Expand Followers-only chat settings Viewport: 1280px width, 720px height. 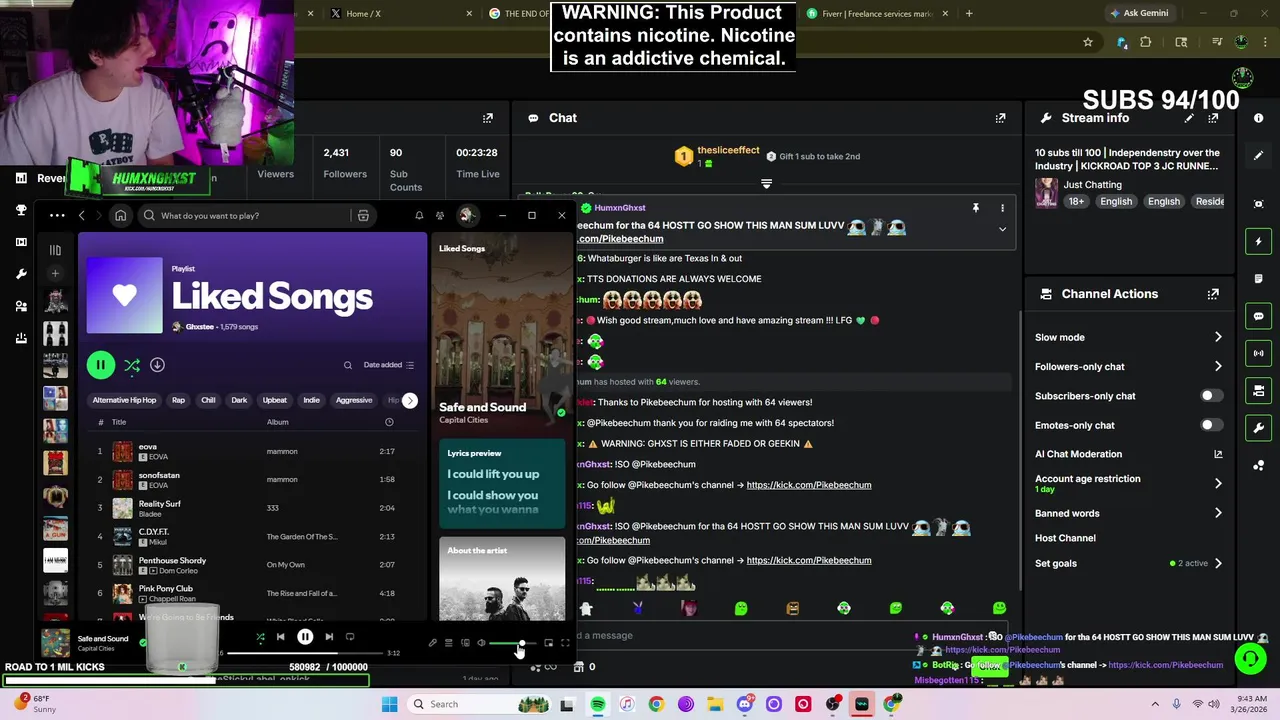1128,367
